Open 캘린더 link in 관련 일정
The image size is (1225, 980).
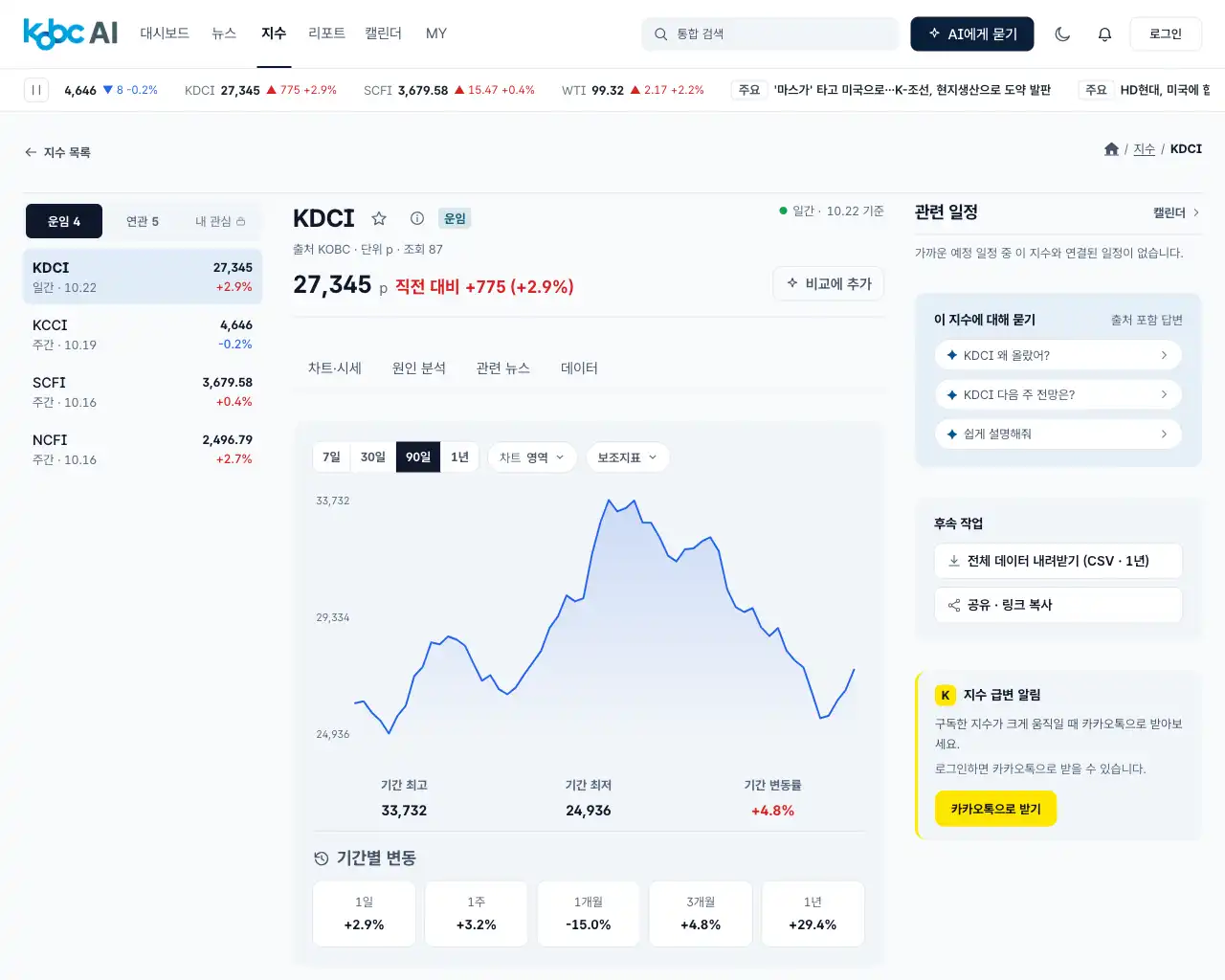[x=1176, y=212]
